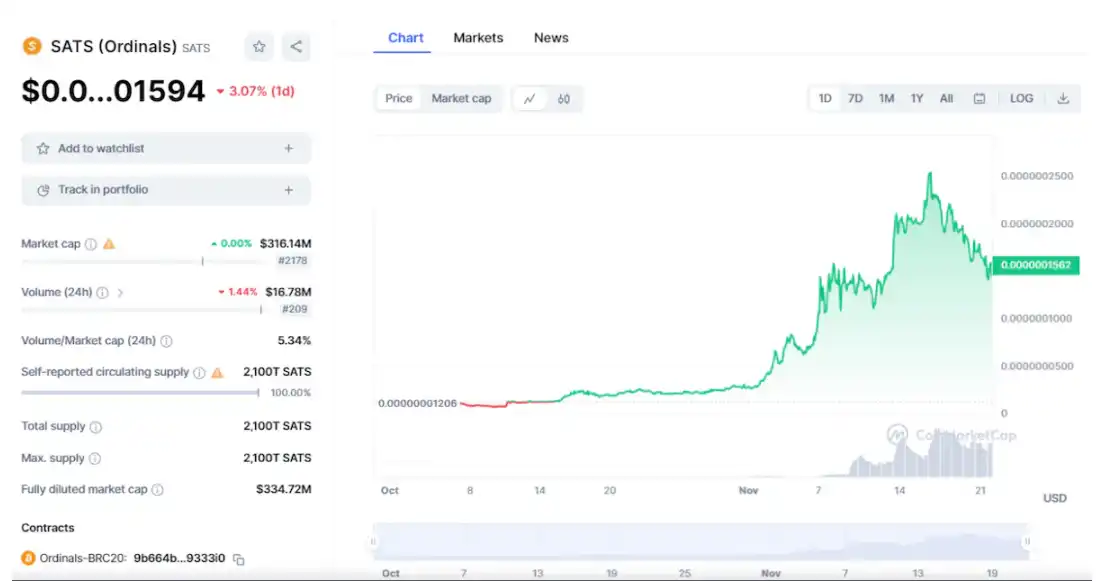The image size is (1096, 582).
Task: Switch to candlestick chart view
Action: [564, 98]
